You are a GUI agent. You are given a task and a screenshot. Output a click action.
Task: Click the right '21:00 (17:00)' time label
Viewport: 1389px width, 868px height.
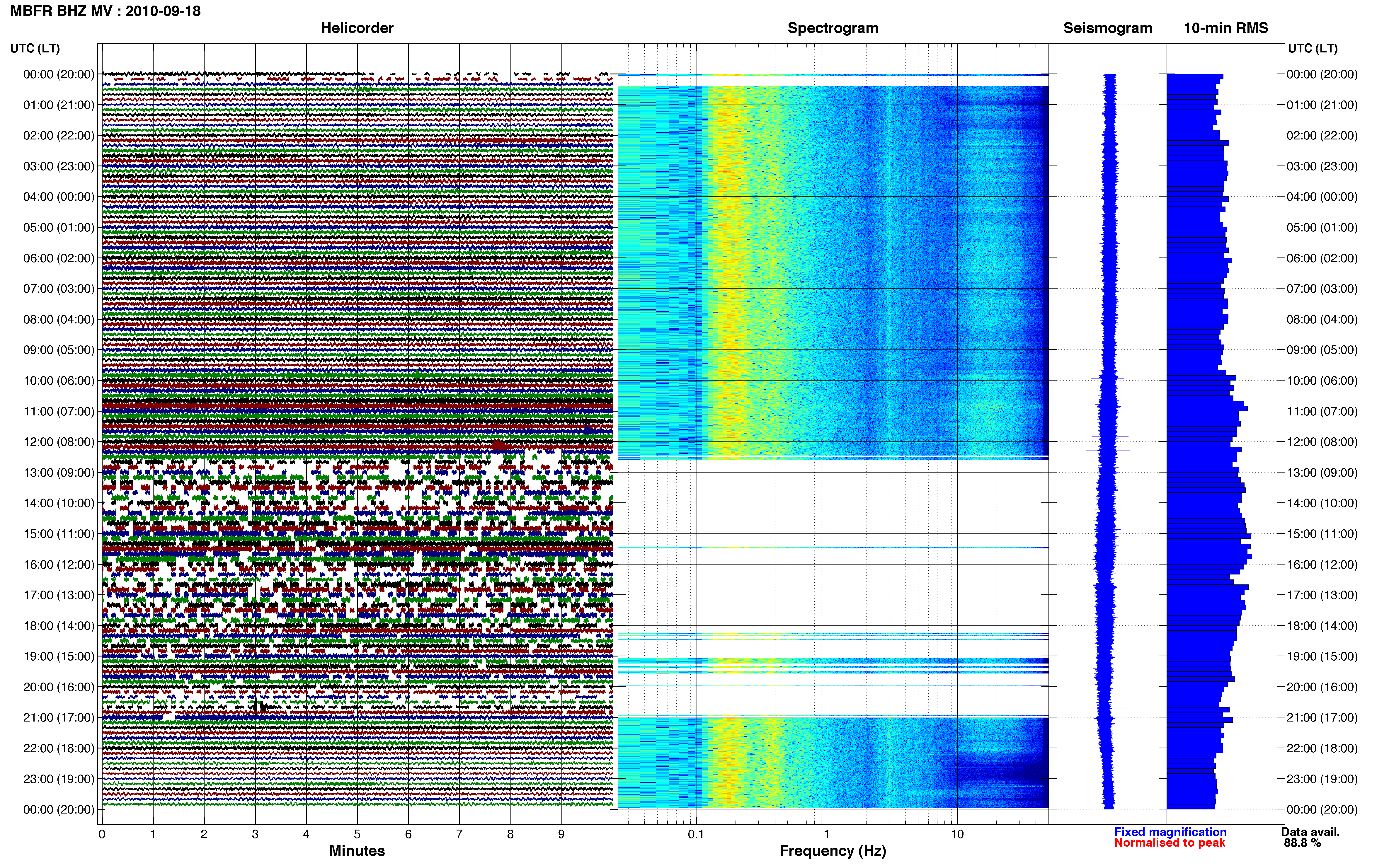coord(1322,718)
